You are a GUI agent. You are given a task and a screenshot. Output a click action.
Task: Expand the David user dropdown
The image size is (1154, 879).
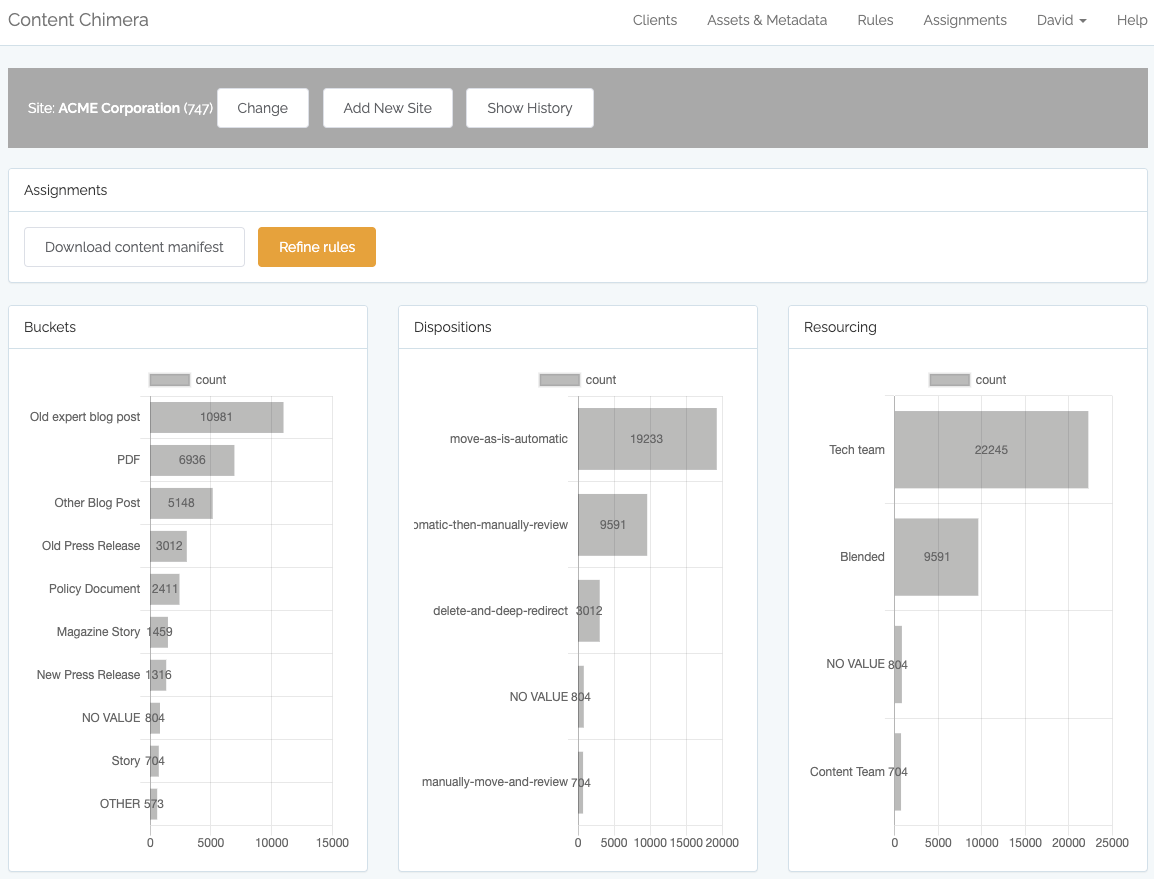[1061, 20]
